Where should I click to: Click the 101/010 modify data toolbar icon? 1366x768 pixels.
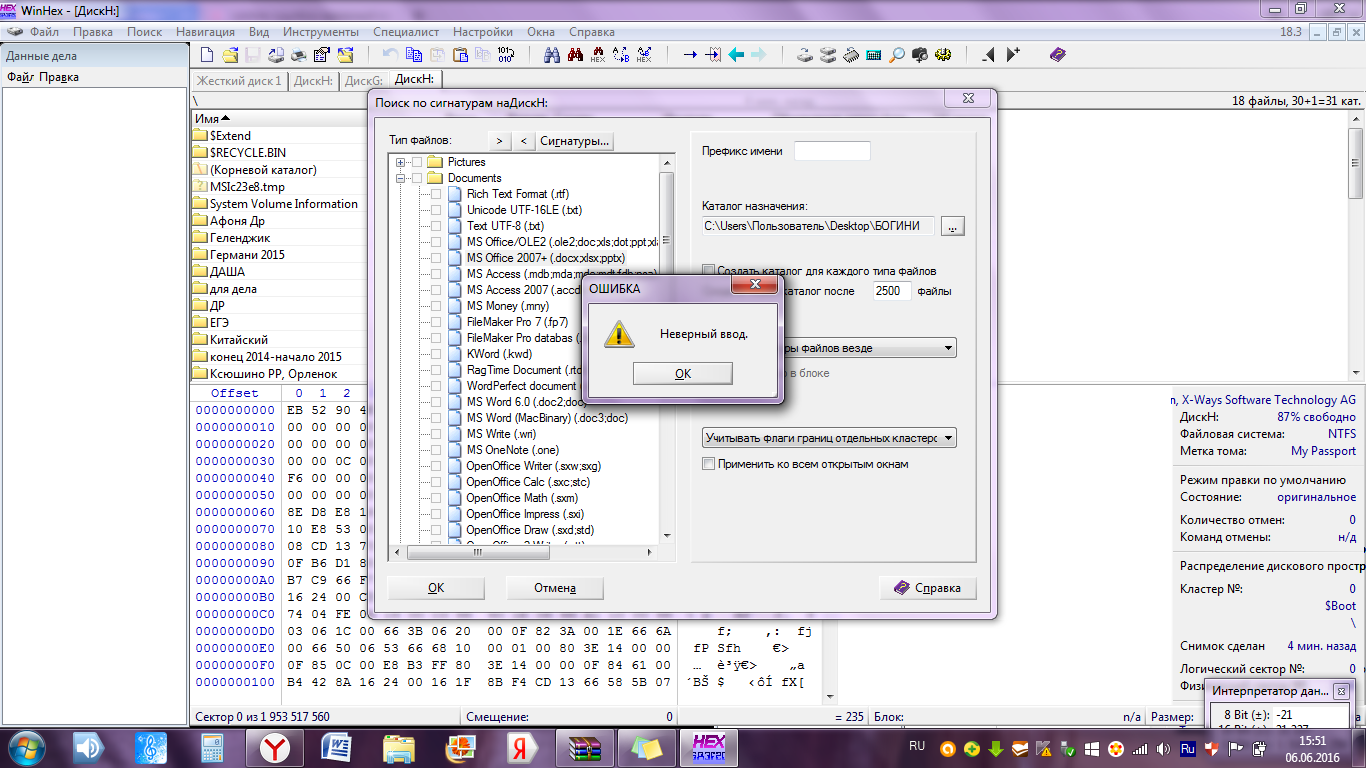[505, 55]
